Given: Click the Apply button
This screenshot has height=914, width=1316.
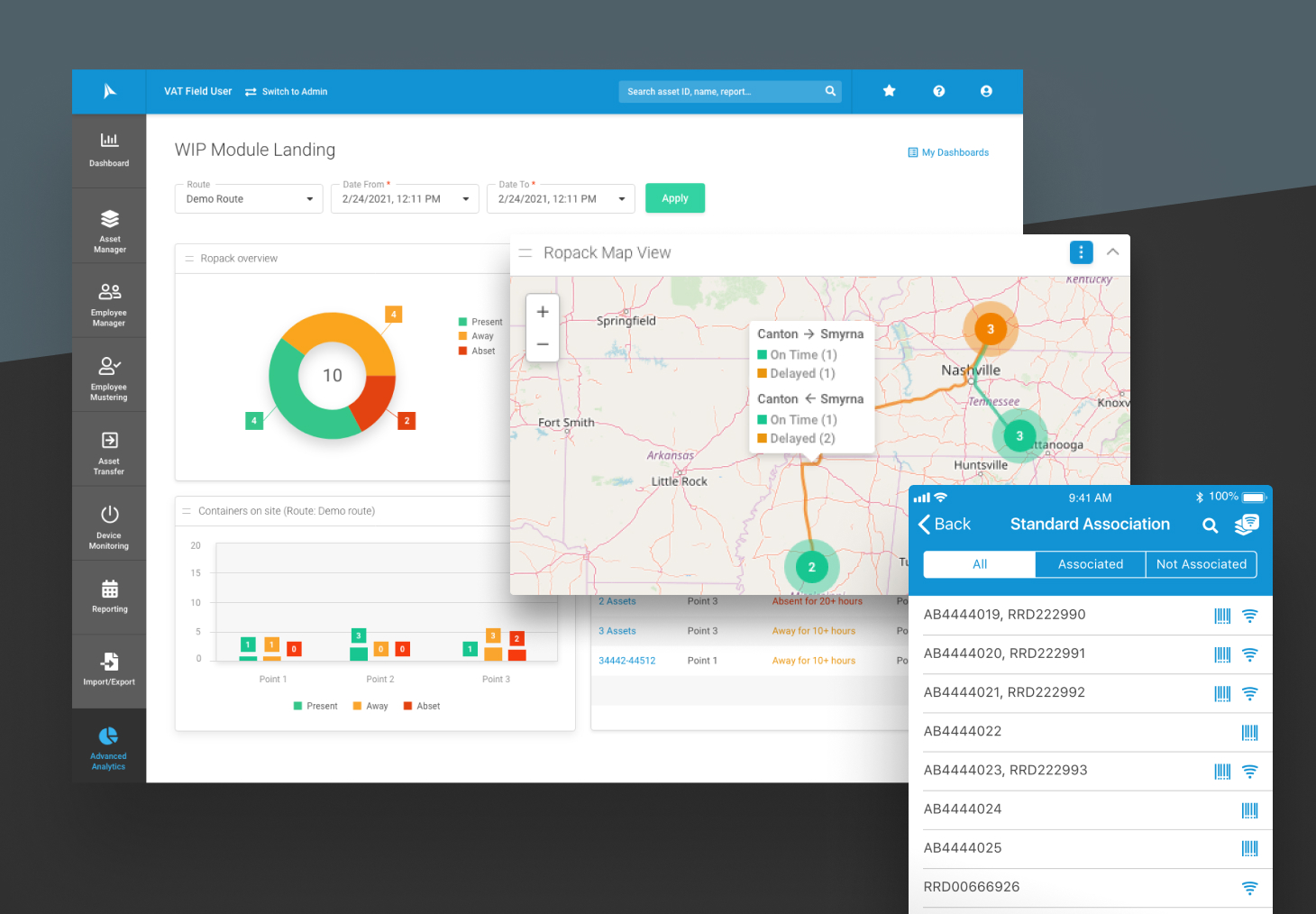Looking at the screenshot, I should (675, 198).
